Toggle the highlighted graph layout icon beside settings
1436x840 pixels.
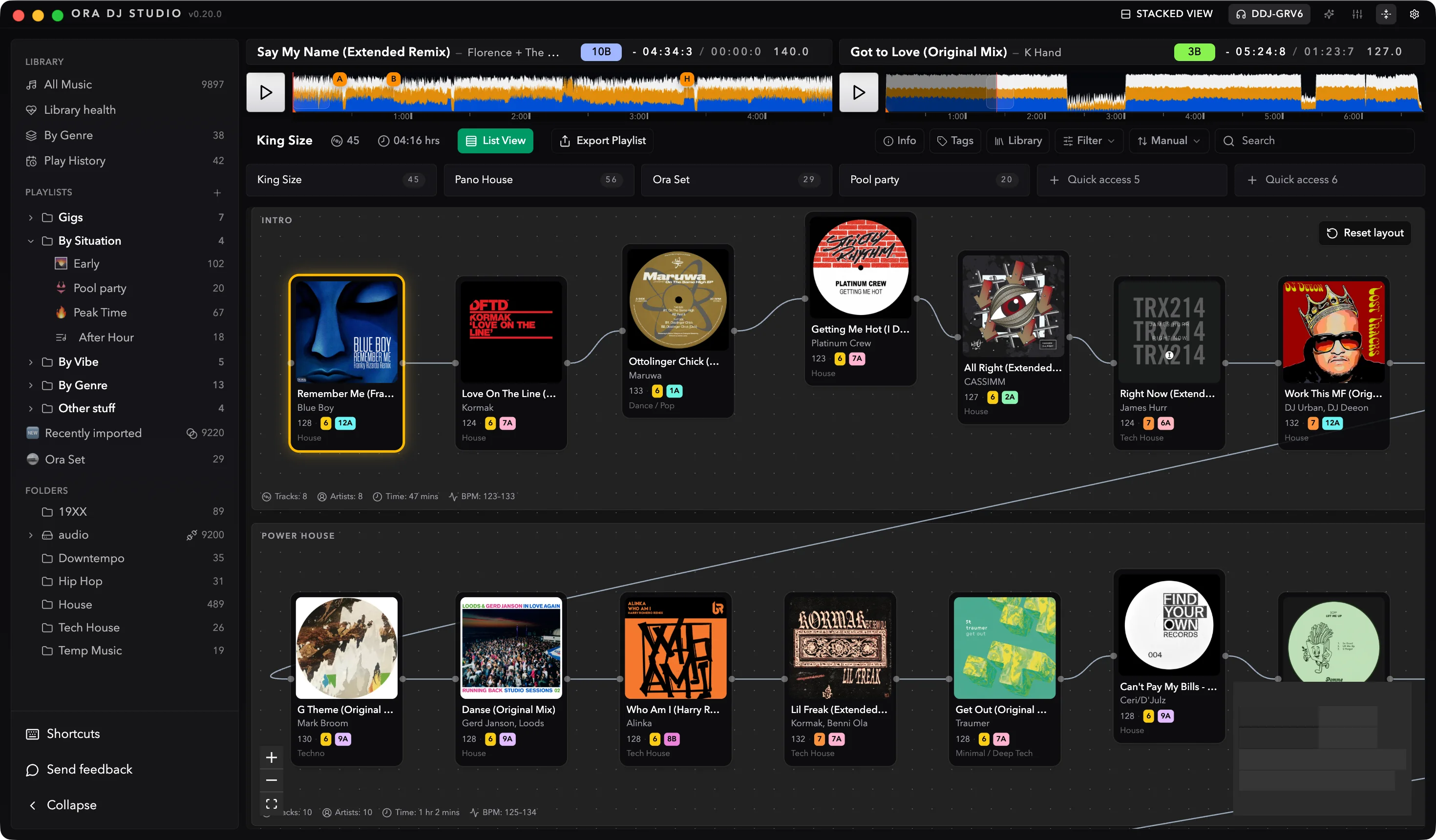coord(1386,14)
